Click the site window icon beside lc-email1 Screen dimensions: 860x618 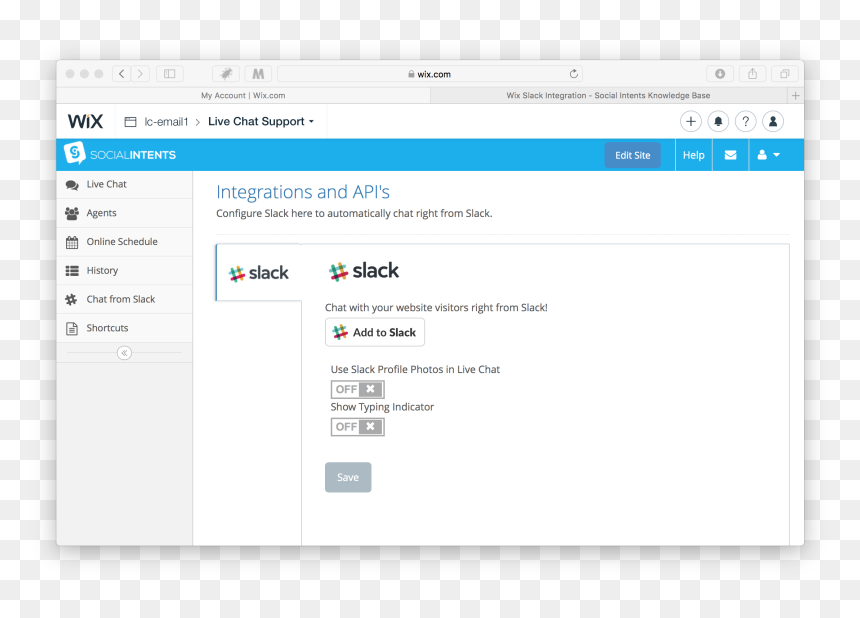[x=130, y=122]
